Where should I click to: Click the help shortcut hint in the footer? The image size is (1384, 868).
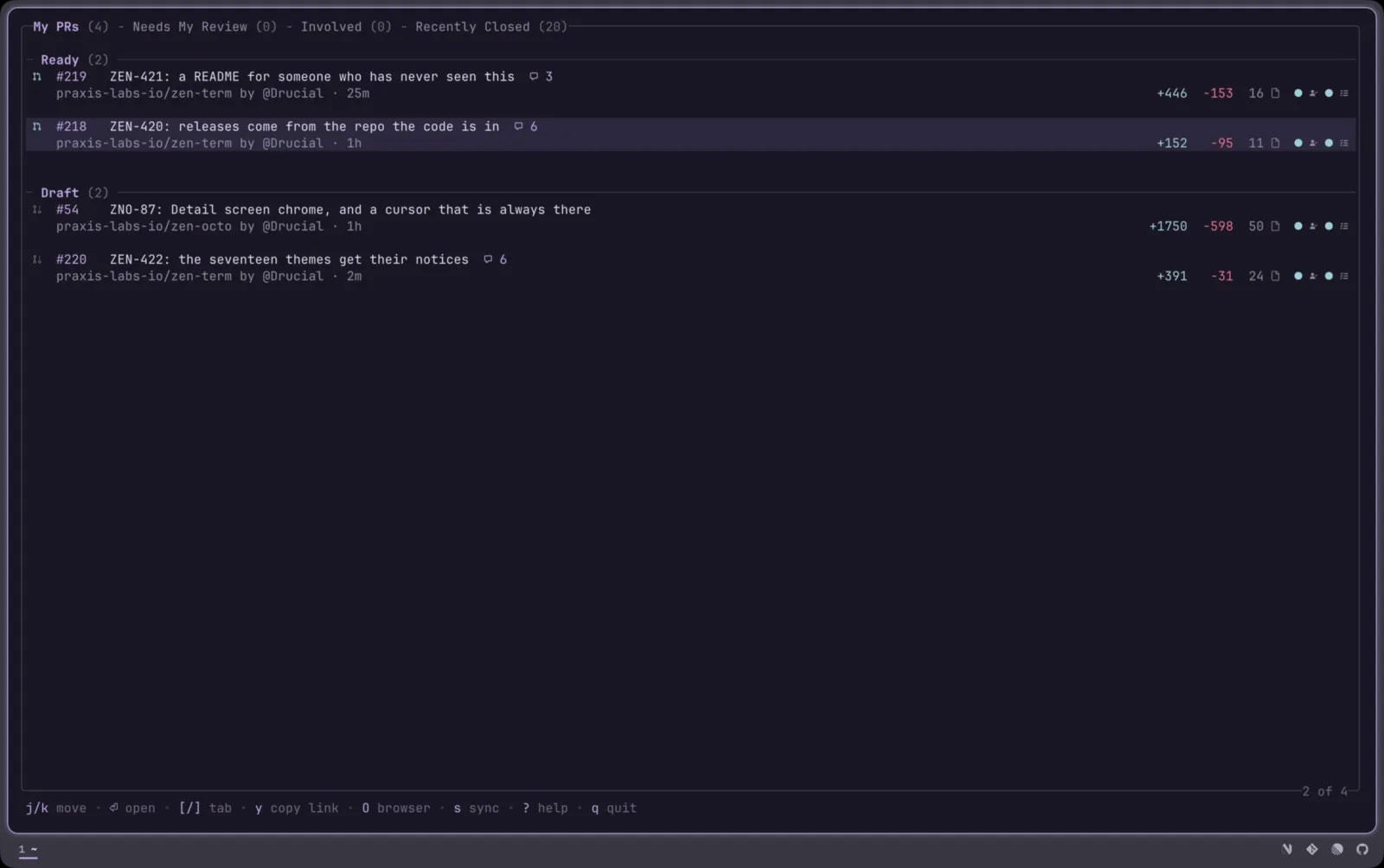tap(545, 808)
